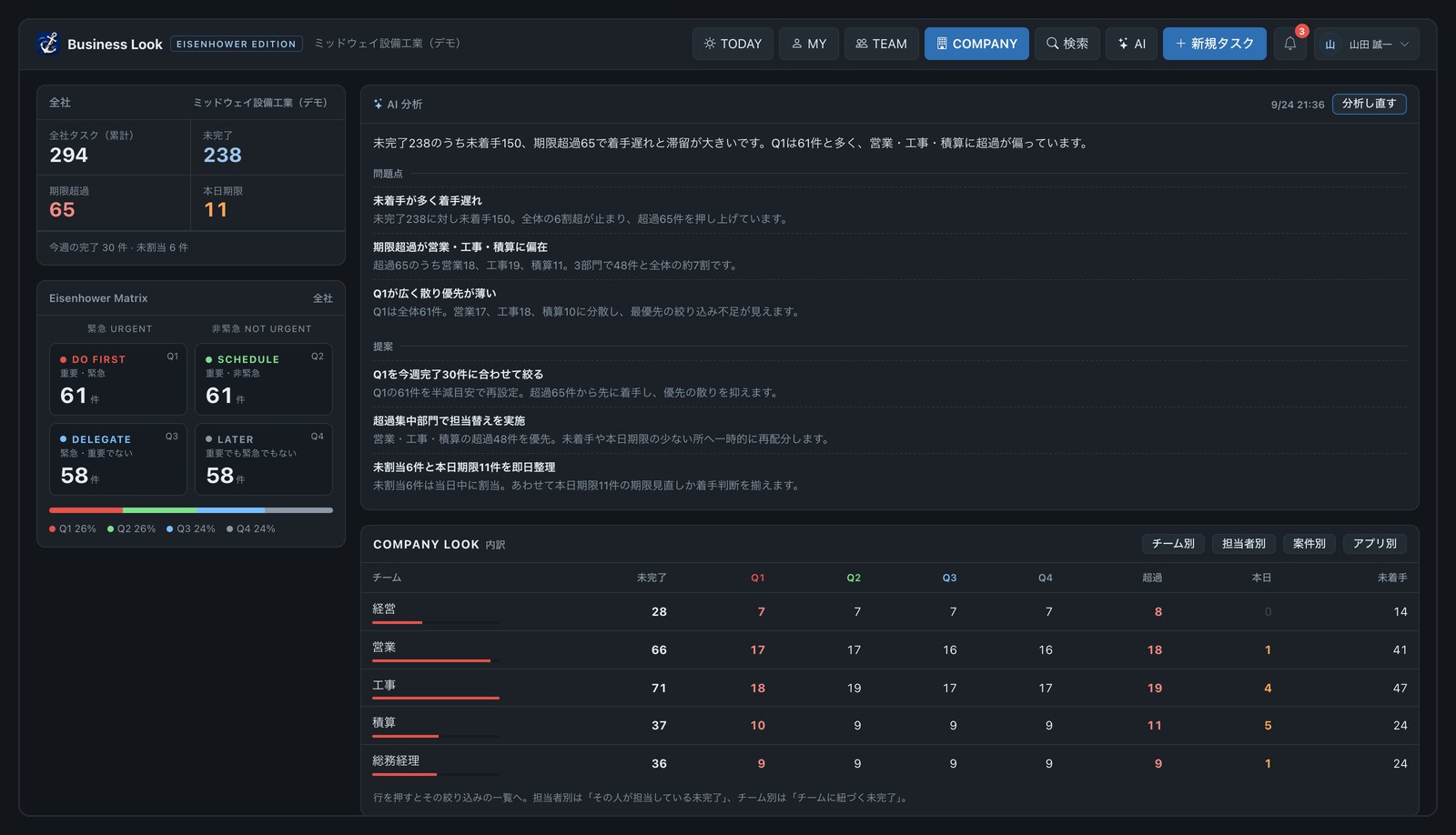Open the 検索 search button
The width and height of the screenshot is (1456, 835).
[x=1067, y=44]
